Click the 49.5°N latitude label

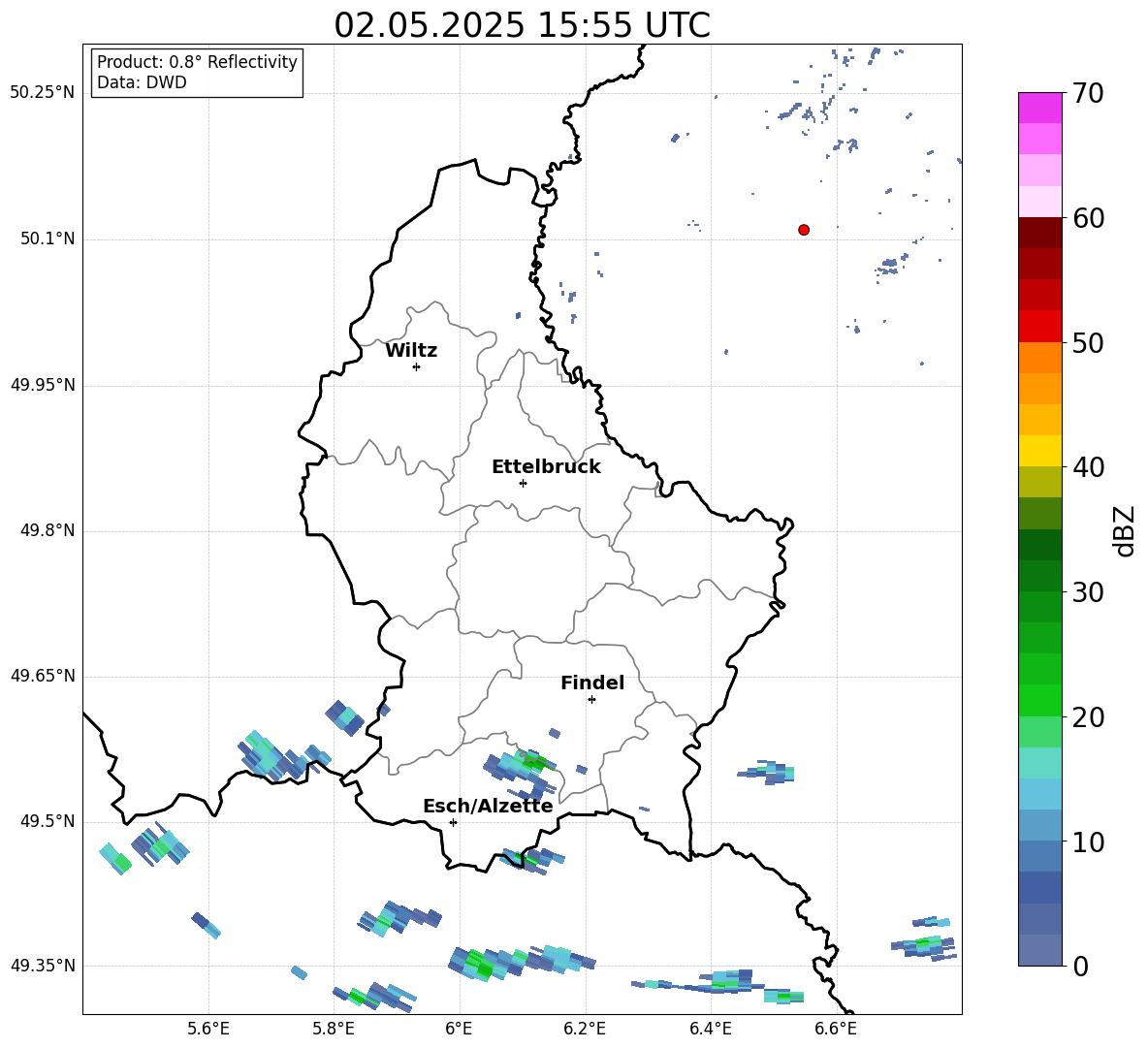point(48,822)
